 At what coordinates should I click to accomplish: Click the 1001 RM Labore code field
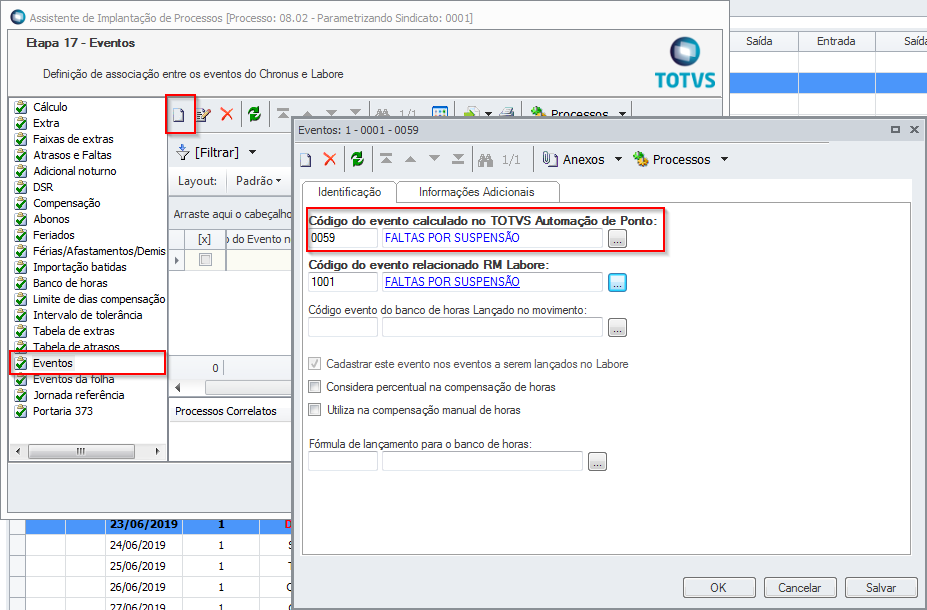pyautogui.click(x=343, y=282)
